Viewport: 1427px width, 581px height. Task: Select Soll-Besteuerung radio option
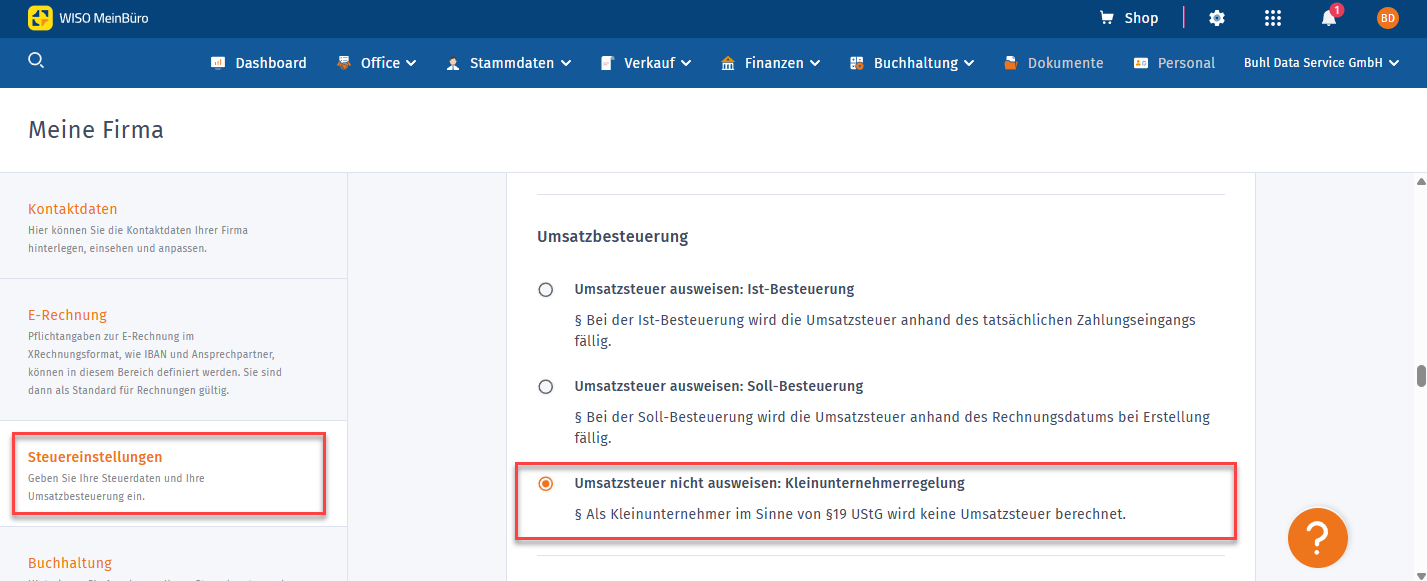[x=546, y=386]
